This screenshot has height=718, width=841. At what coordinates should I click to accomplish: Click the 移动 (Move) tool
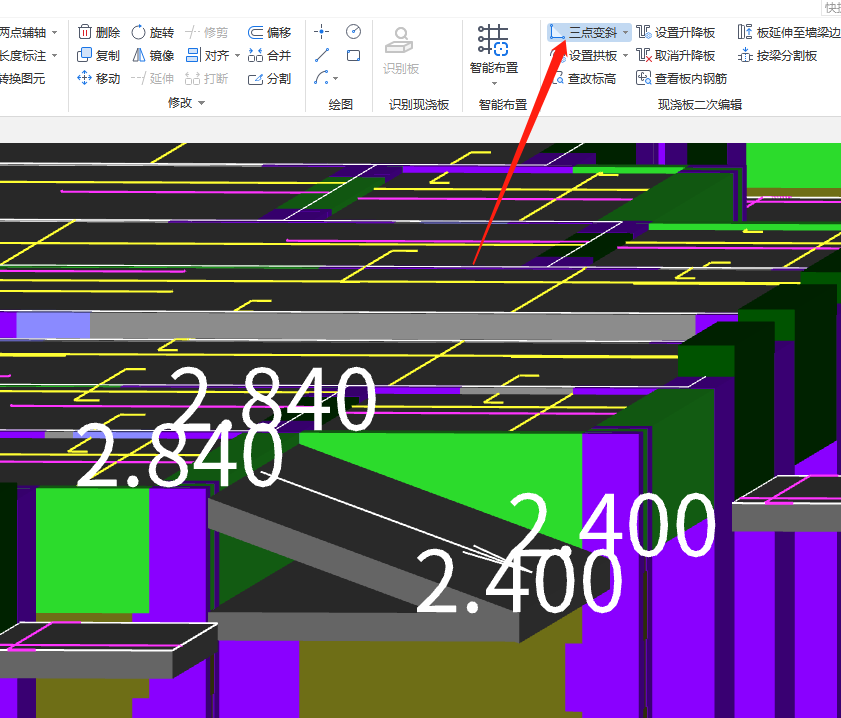pos(99,78)
